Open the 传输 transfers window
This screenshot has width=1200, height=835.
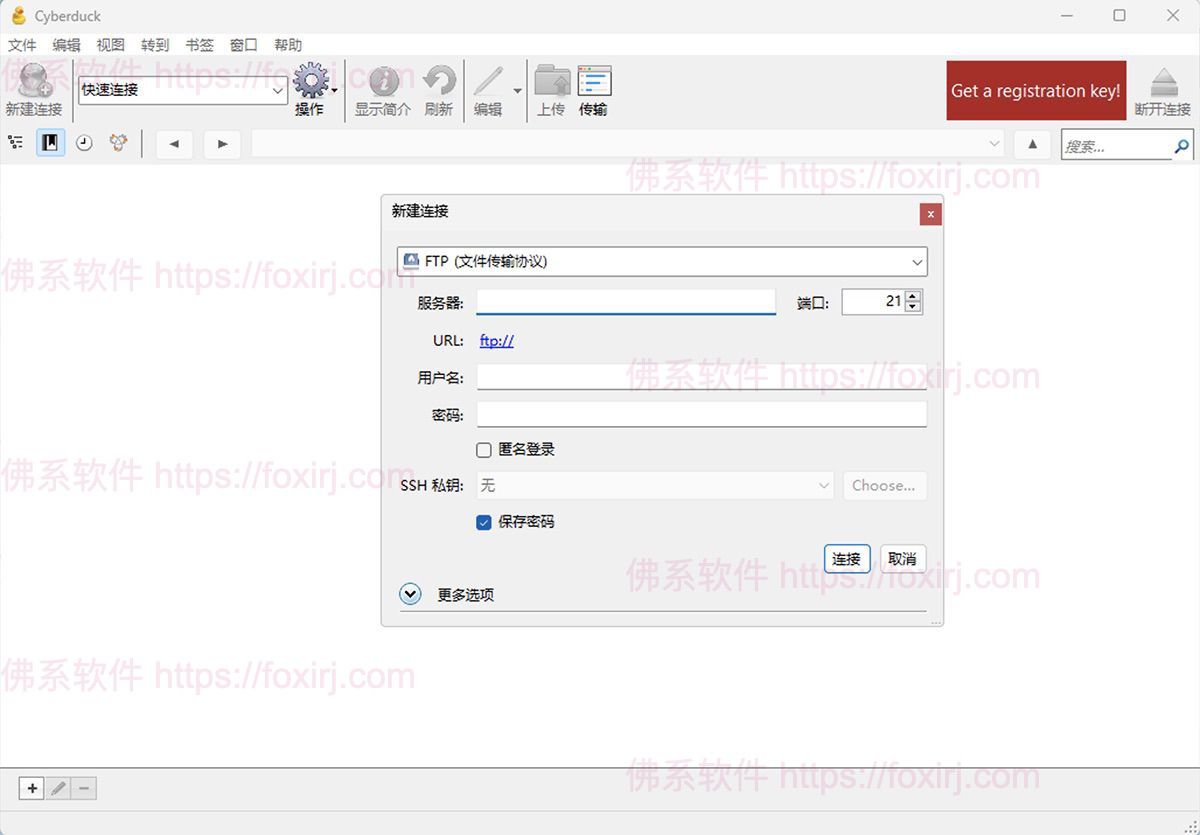click(x=595, y=84)
